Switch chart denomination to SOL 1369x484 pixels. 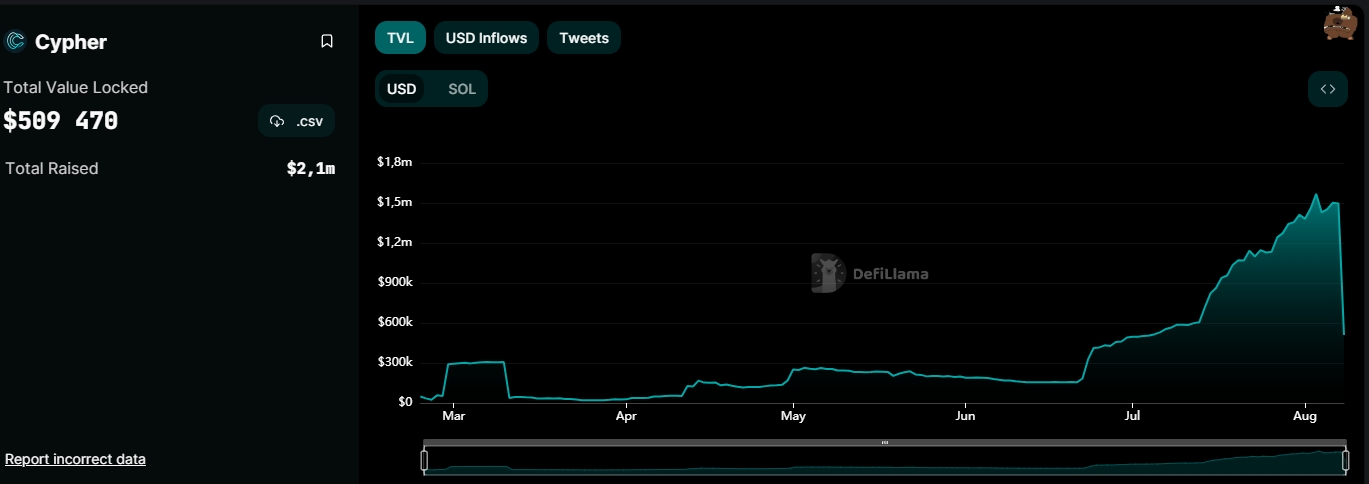[x=462, y=89]
